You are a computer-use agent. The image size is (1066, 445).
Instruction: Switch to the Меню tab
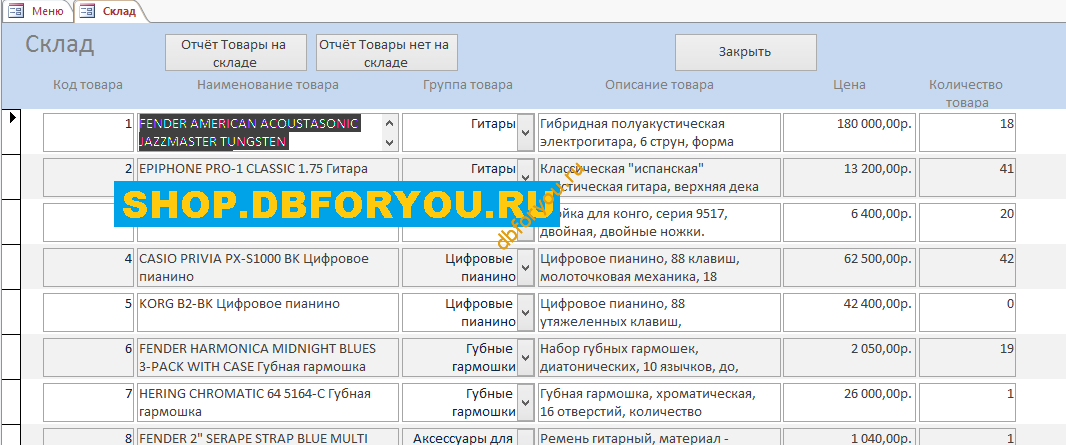(x=37, y=11)
